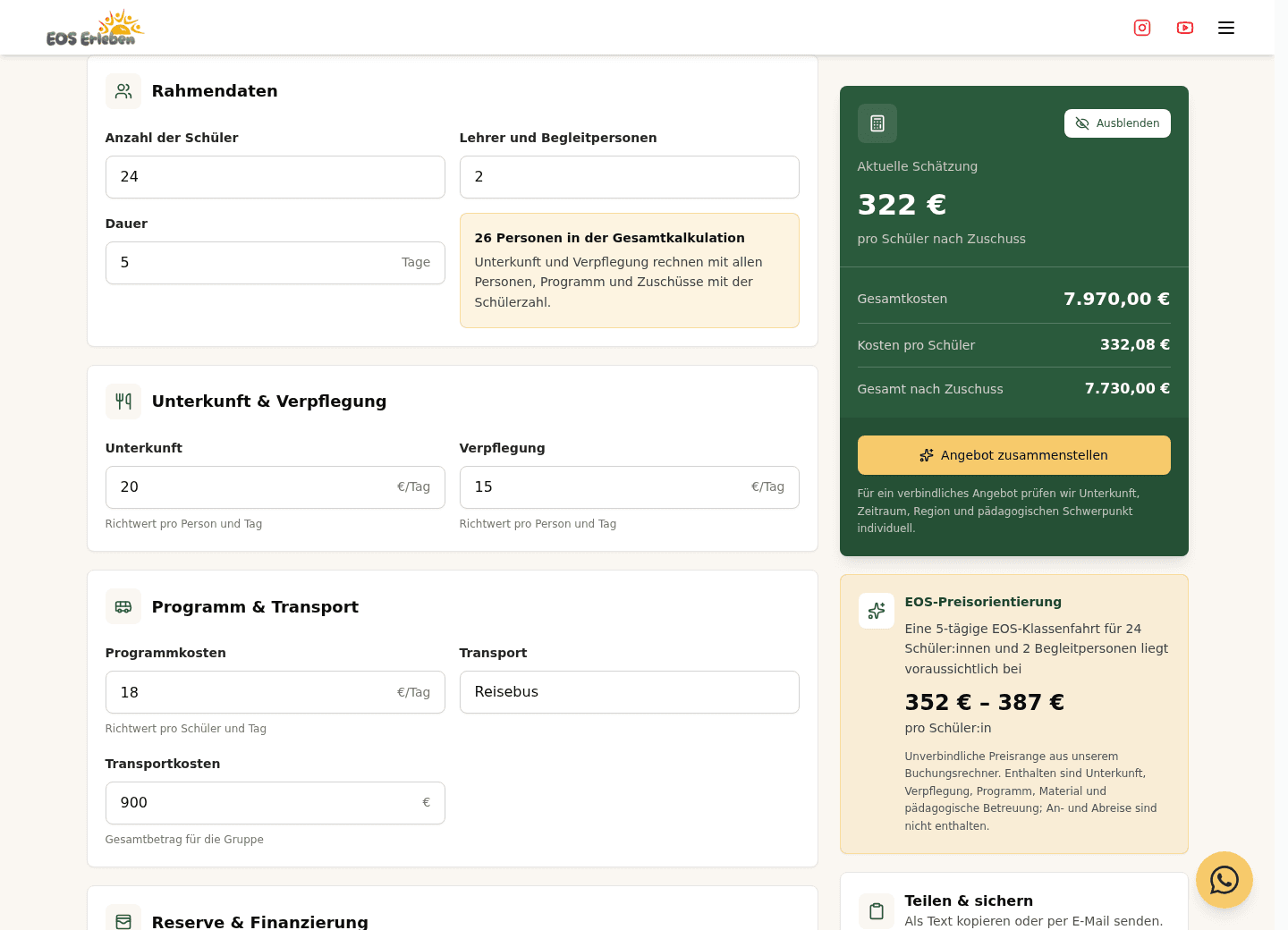The height and width of the screenshot is (930, 1288).
Task: Select the Gesamtkosten value 7.970,00 €
Action: point(1116,299)
